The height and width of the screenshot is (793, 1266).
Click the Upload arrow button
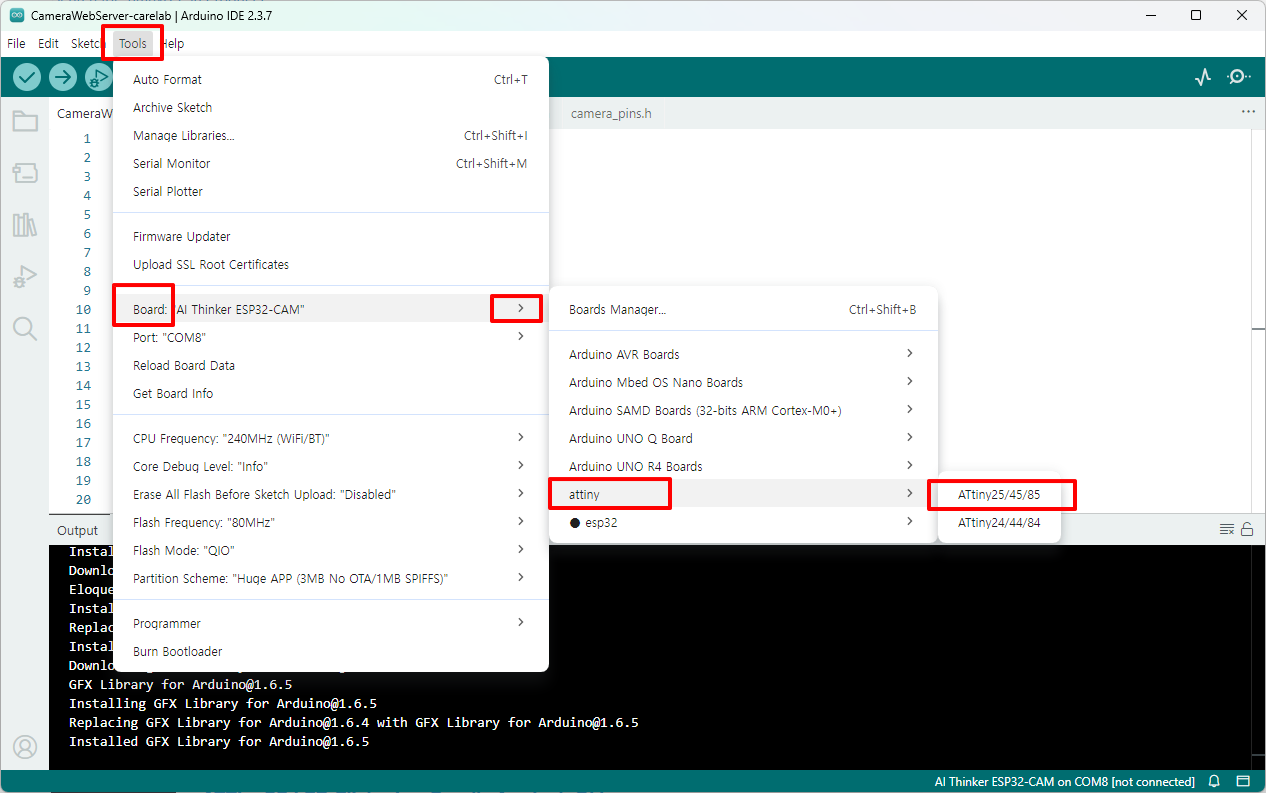(63, 77)
